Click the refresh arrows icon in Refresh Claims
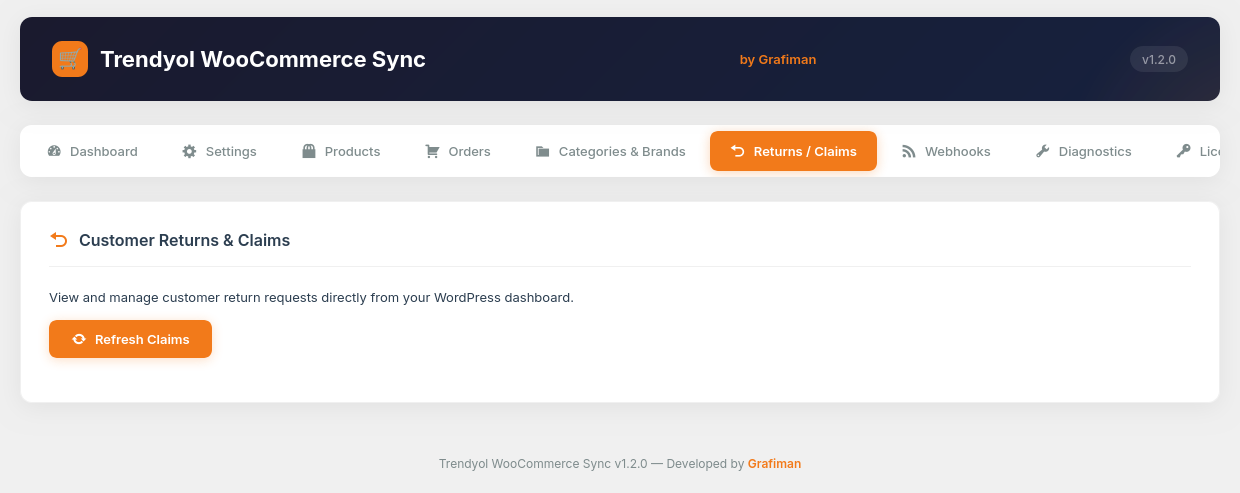Viewport: 1240px width, 493px height. tap(79, 339)
